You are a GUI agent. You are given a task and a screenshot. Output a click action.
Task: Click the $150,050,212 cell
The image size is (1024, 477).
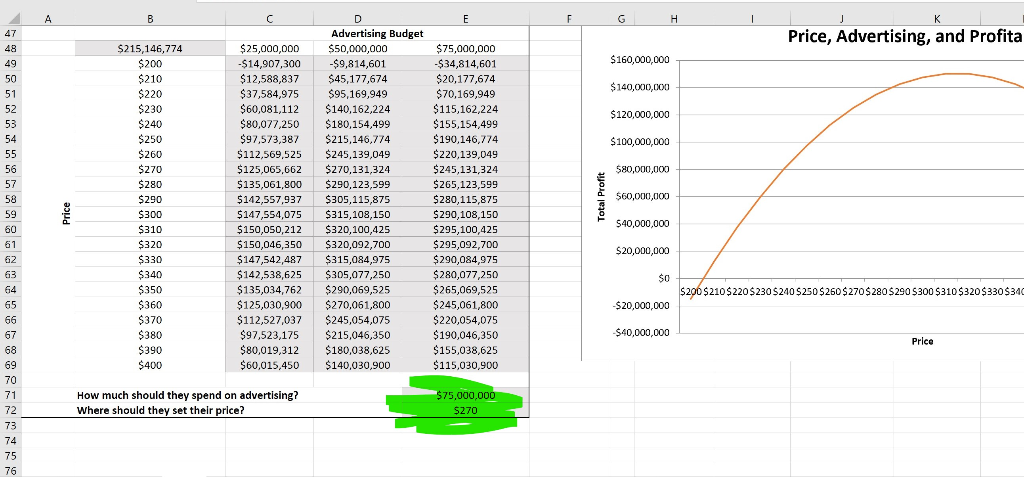pyautogui.click(x=270, y=229)
